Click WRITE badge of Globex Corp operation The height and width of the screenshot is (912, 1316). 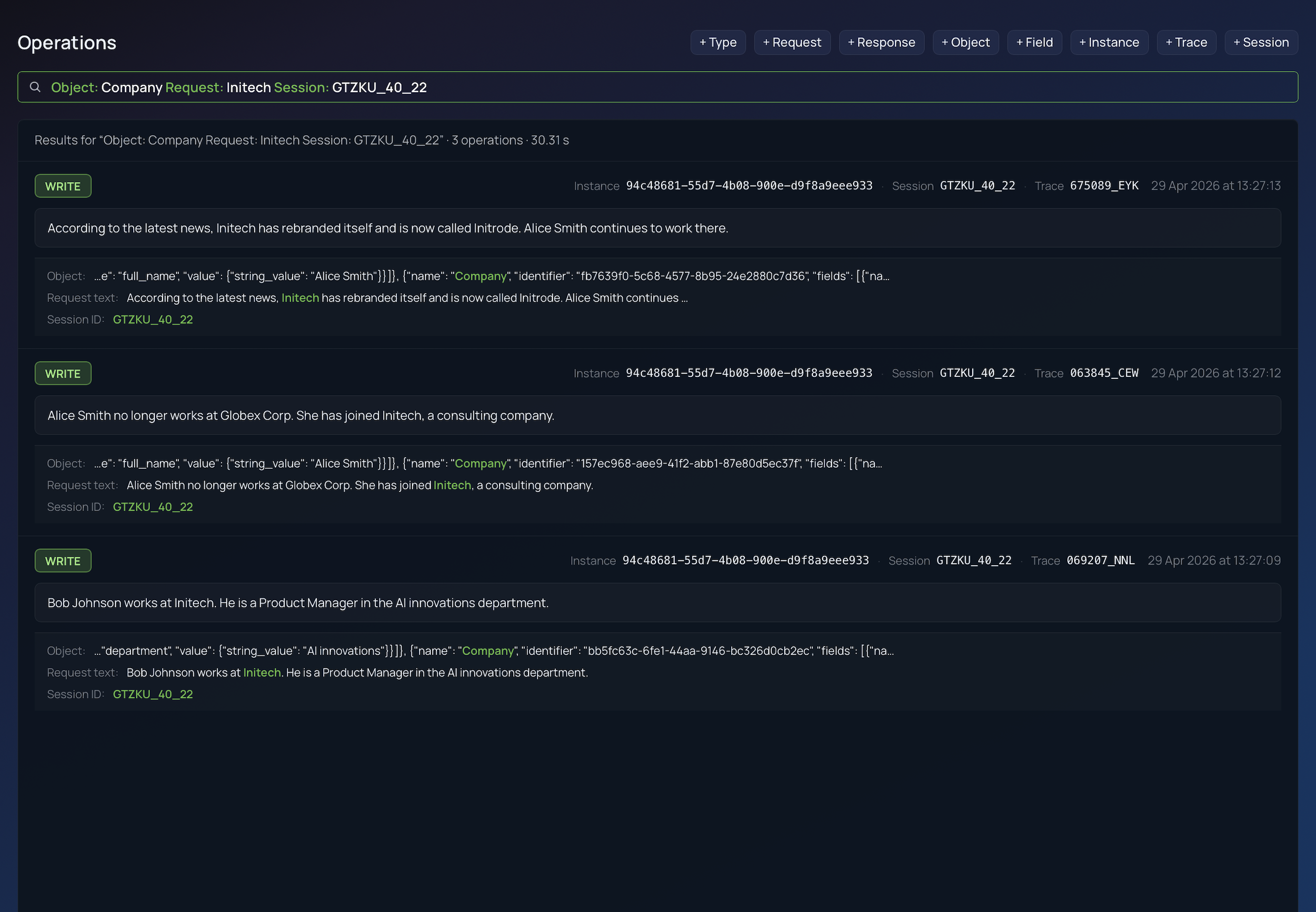pyautogui.click(x=63, y=373)
